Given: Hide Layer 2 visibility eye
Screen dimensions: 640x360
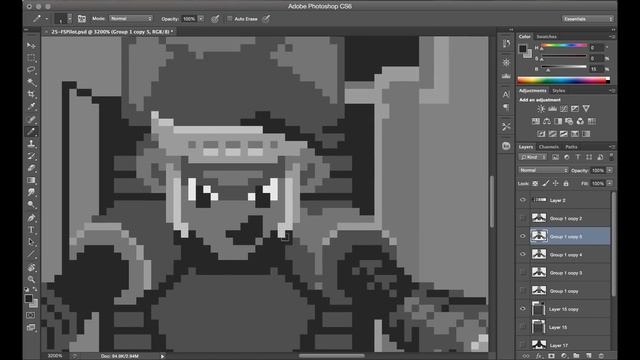Looking at the screenshot, I should click(523, 200).
